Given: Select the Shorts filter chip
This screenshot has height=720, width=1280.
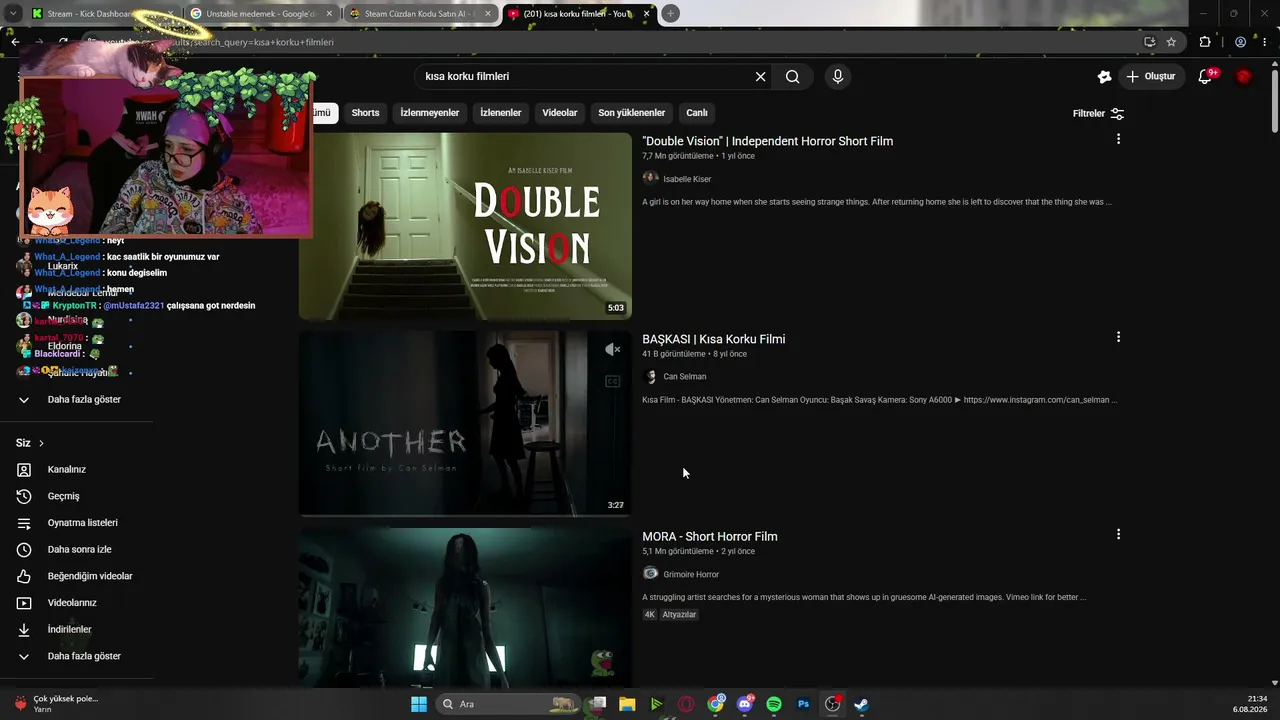Looking at the screenshot, I should [365, 113].
